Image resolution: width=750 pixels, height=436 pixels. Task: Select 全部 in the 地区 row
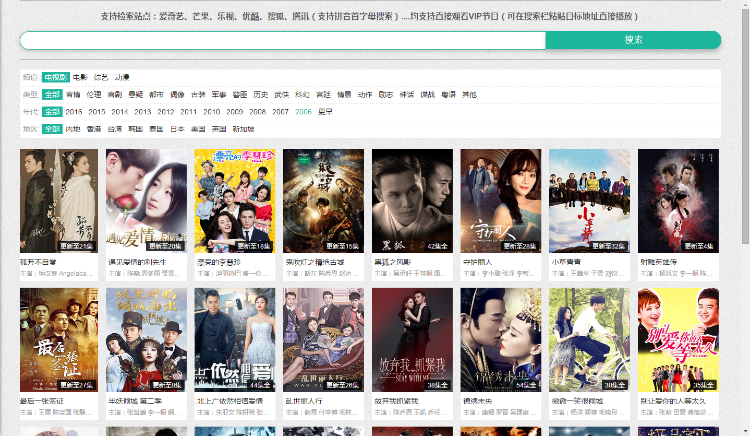(52, 129)
